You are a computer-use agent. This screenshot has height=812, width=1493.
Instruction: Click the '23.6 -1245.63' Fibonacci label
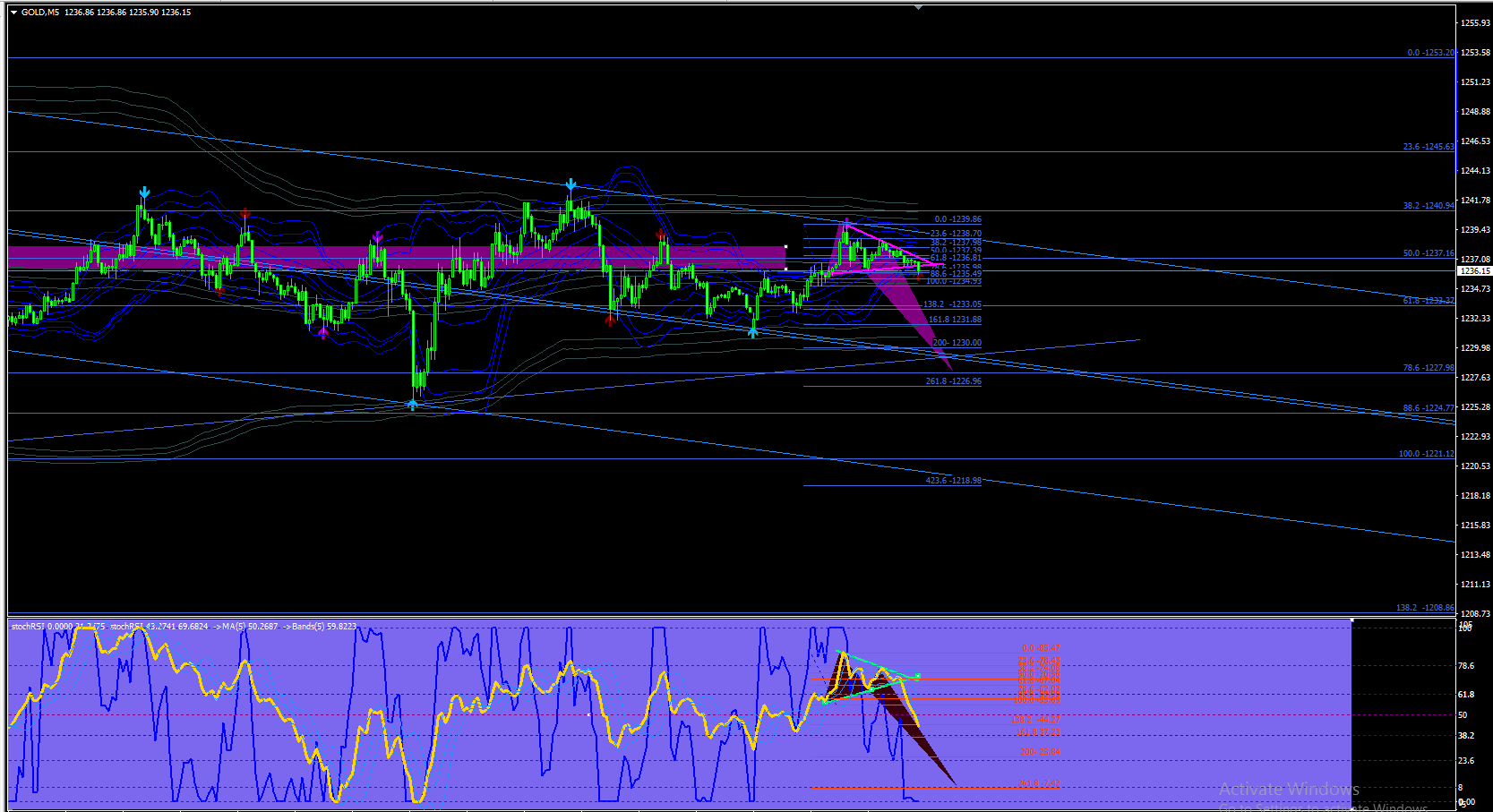point(1429,147)
